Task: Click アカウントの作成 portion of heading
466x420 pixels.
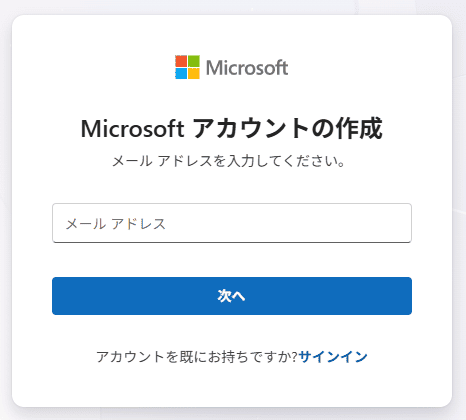Action: coord(288,128)
